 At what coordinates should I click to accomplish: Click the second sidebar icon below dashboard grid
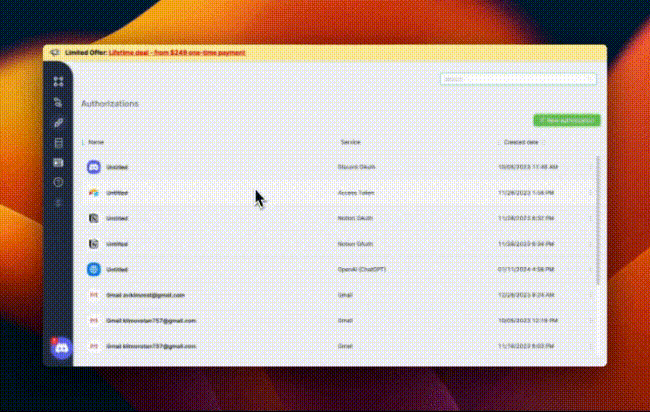click(58, 102)
